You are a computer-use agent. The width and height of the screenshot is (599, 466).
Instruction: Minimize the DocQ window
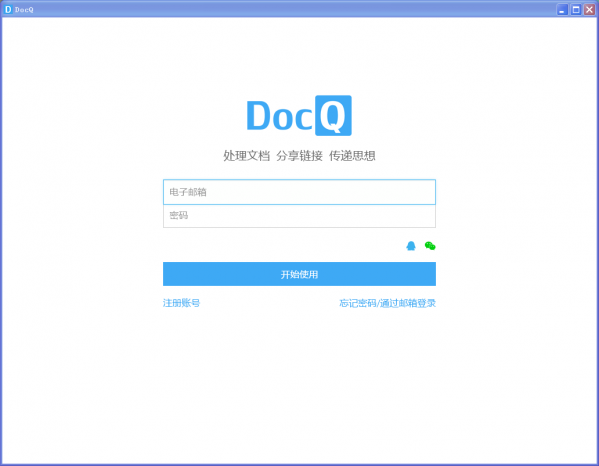tap(562, 9)
